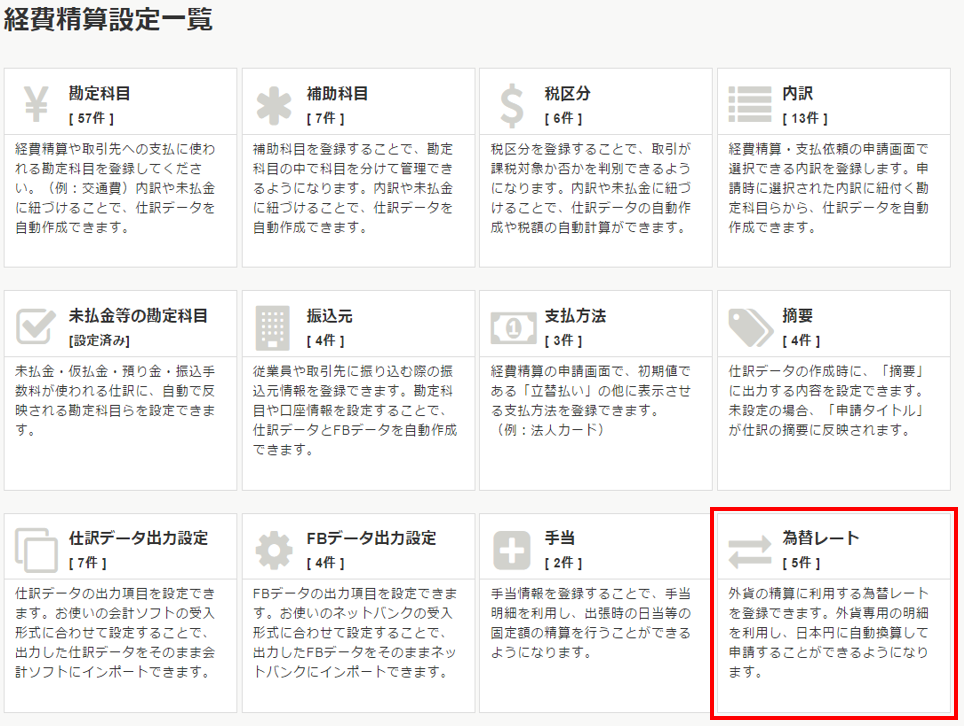This screenshot has width=964, height=726.
Task: Click the banknote icon for 支払方法
Action: tap(511, 326)
